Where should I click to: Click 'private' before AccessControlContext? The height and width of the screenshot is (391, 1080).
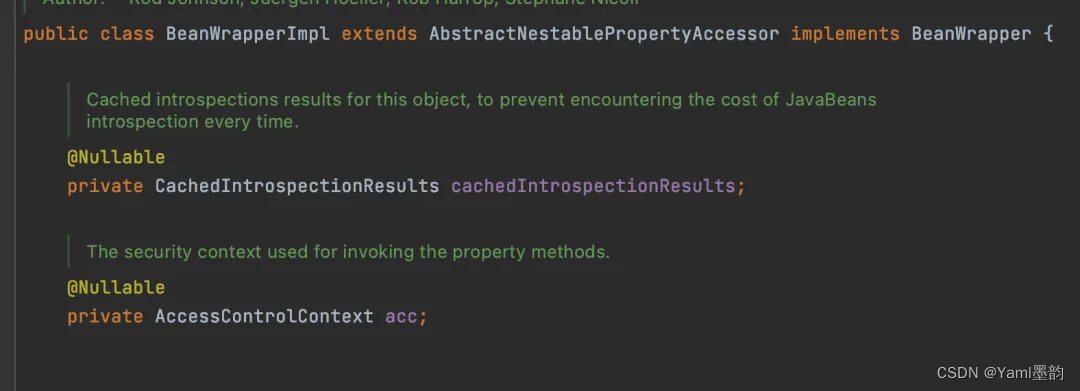tap(105, 316)
